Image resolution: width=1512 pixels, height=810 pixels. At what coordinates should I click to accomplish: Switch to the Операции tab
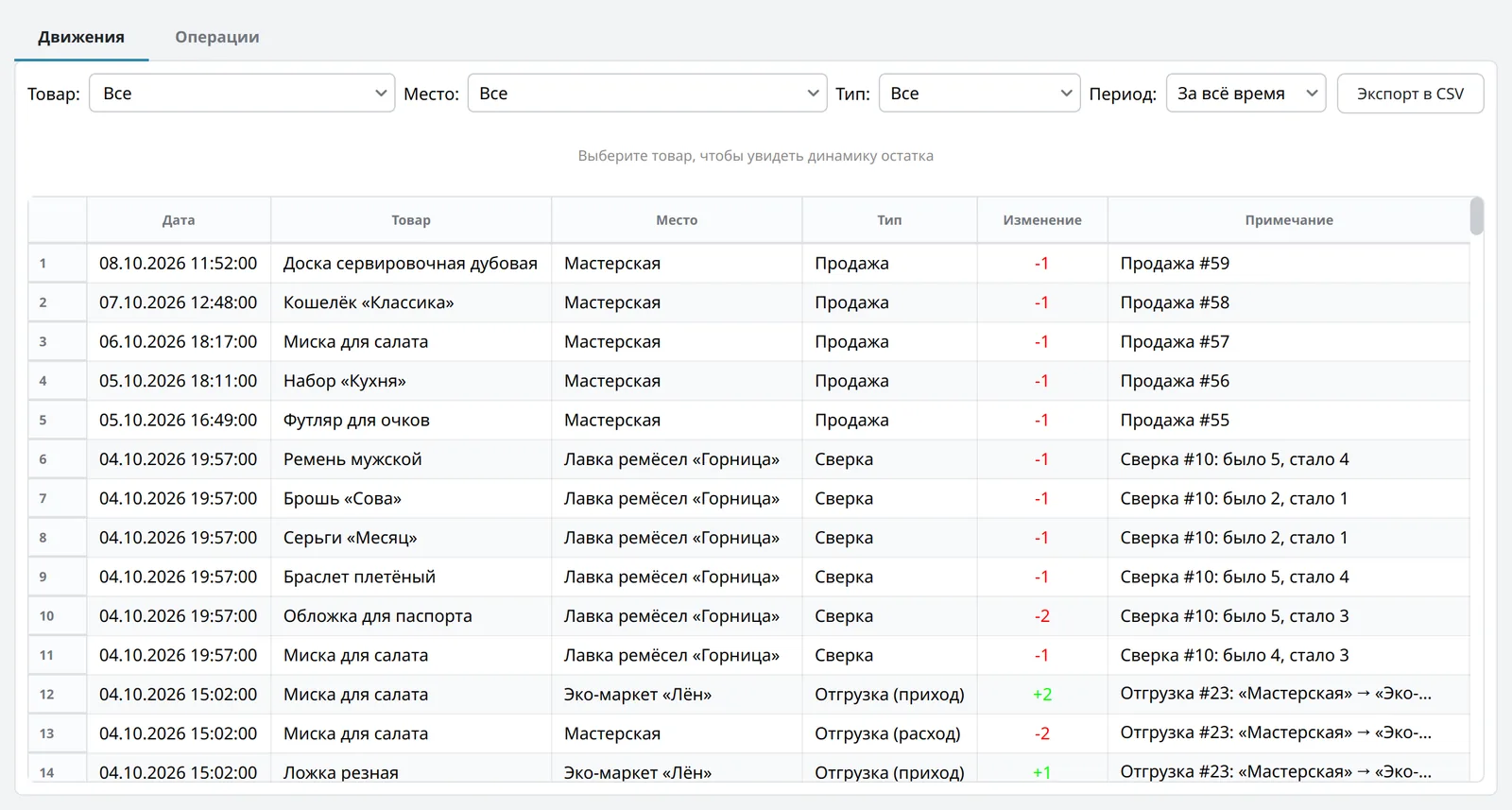(x=216, y=37)
